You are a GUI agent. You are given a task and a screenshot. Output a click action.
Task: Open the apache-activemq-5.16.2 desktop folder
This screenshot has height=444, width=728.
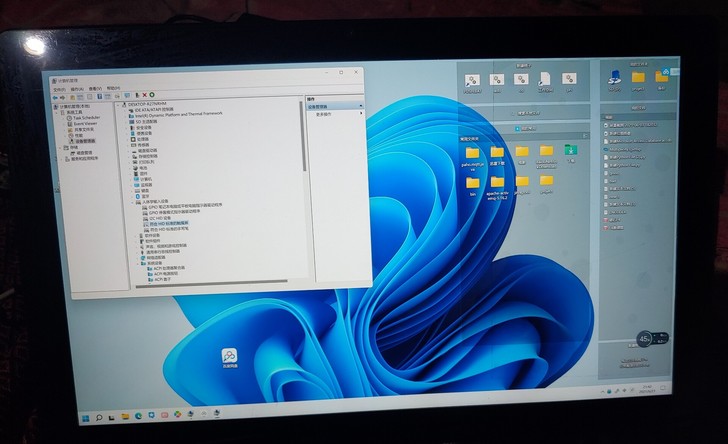click(x=497, y=188)
